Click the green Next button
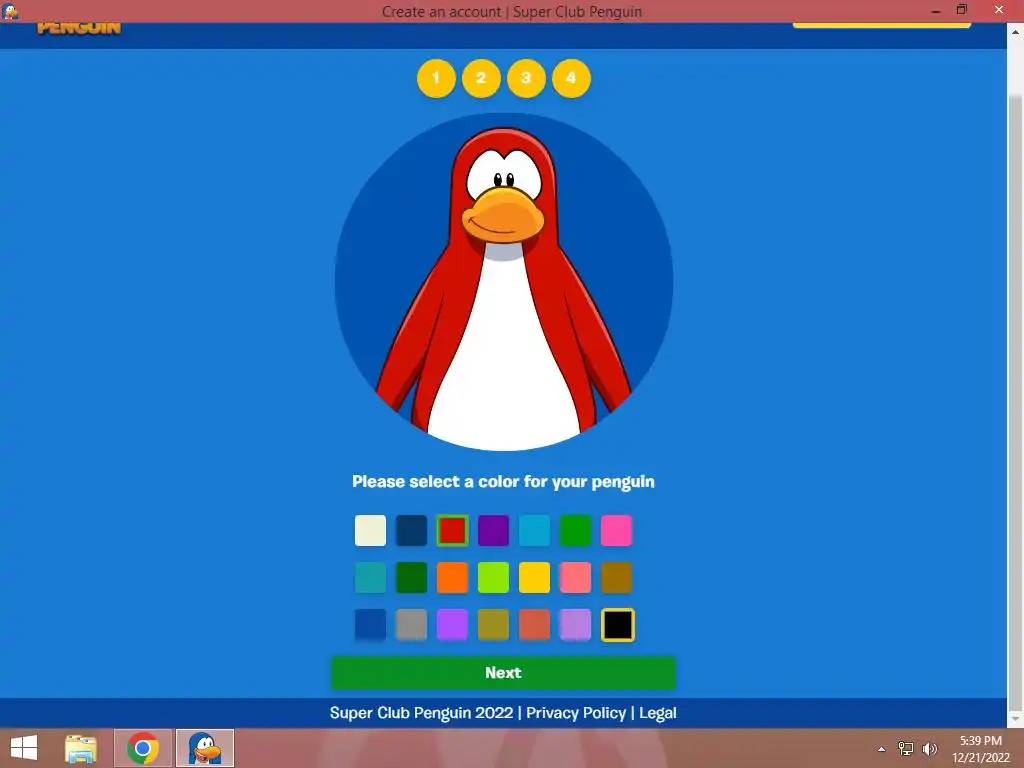 (504, 673)
